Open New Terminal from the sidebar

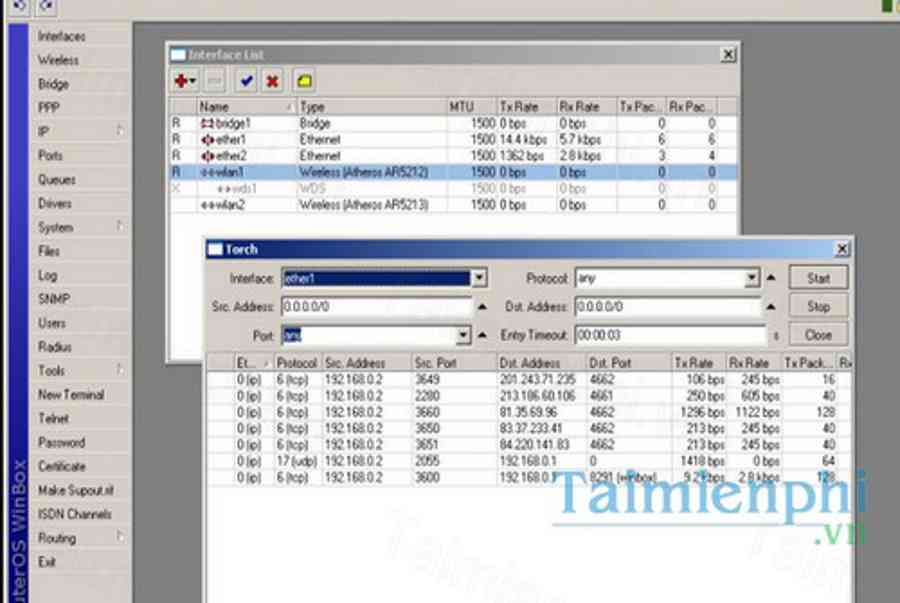coord(70,395)
